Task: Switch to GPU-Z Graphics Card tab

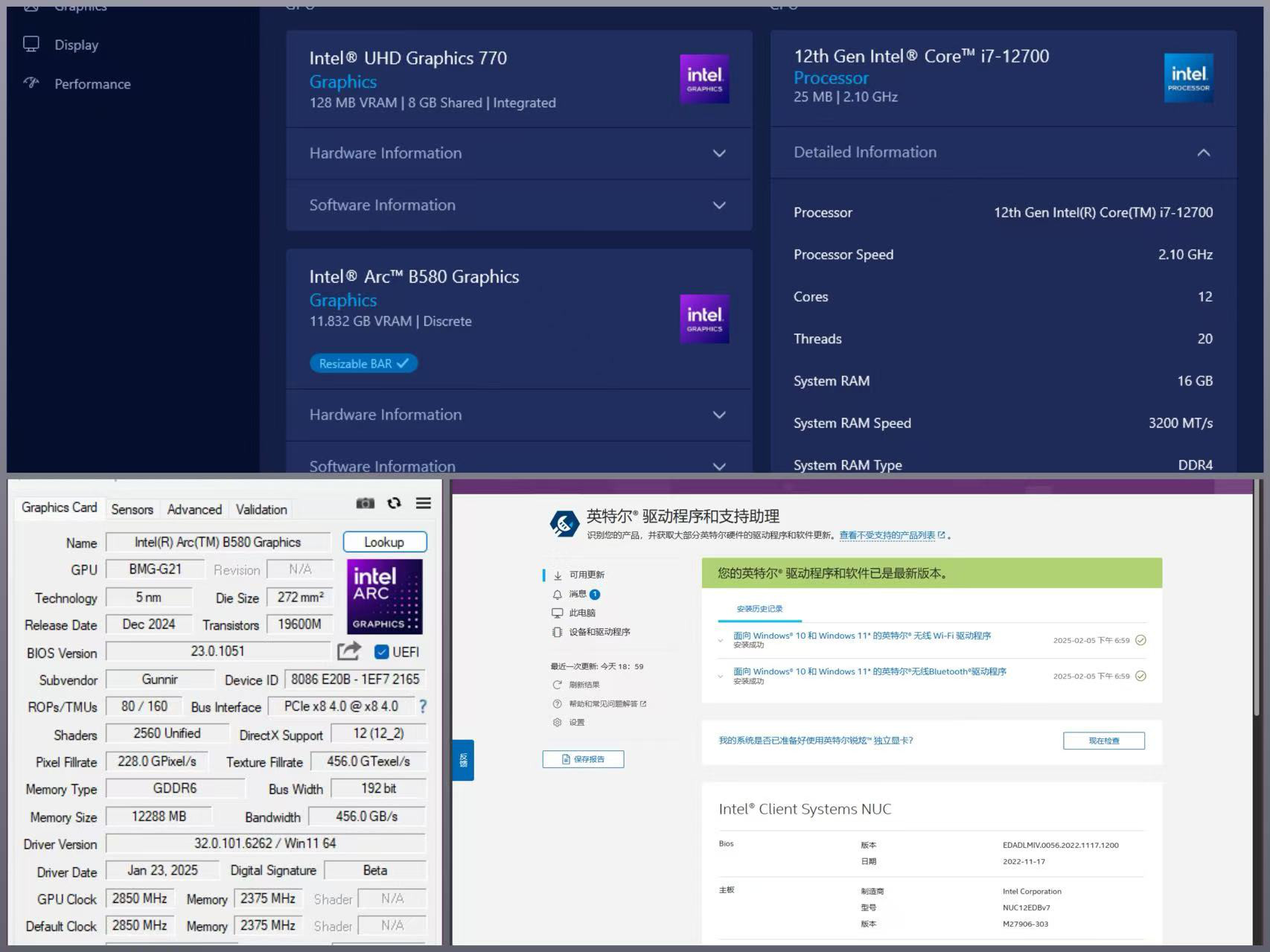Action: coord(59,508)
